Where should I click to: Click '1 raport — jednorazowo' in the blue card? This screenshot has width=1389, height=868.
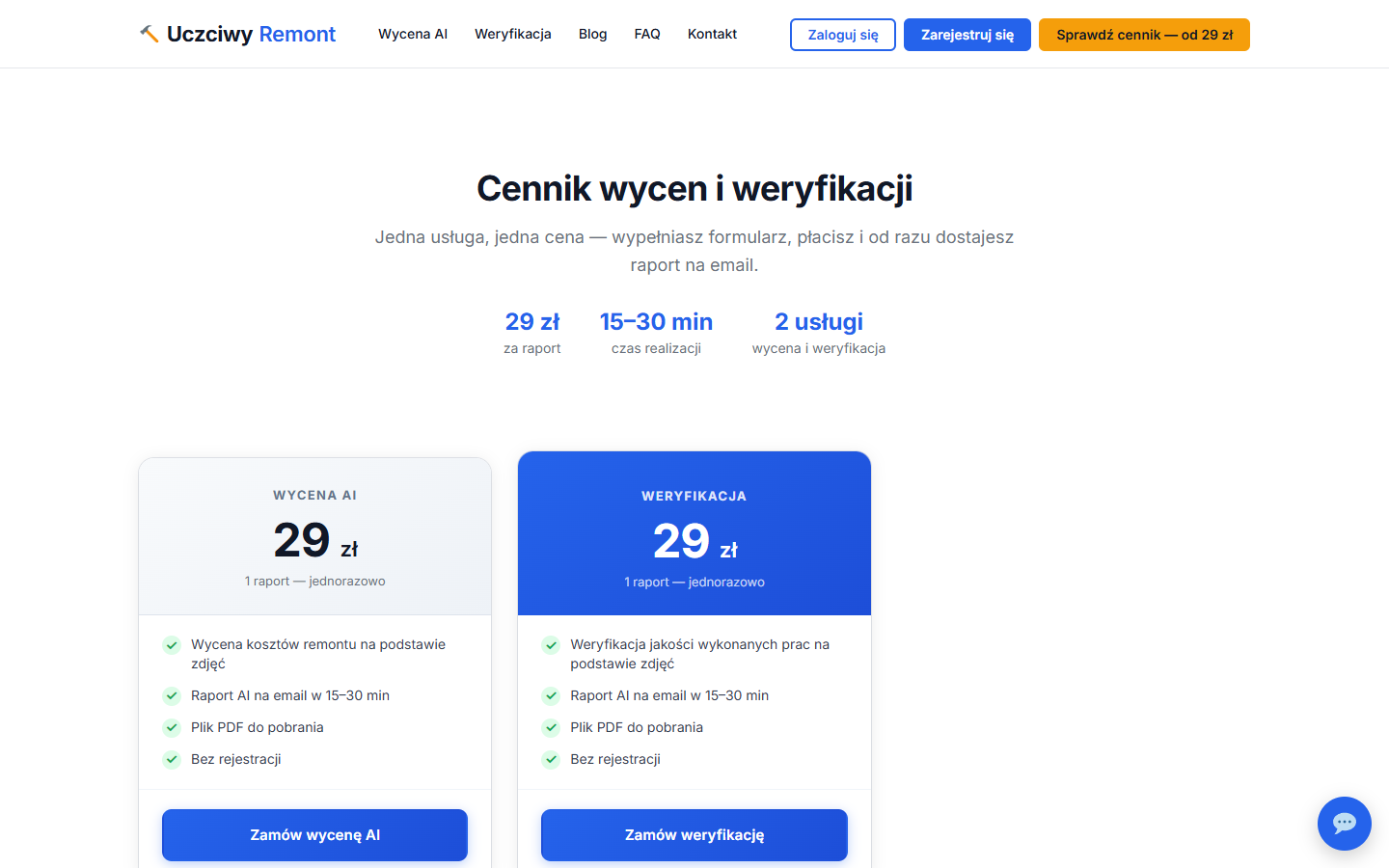[694, 582]
